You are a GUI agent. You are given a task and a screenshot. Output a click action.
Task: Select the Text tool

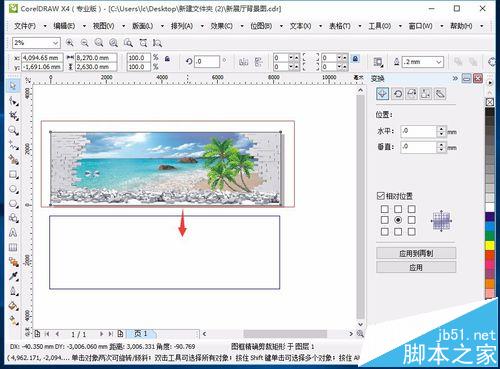pos(13,233)
